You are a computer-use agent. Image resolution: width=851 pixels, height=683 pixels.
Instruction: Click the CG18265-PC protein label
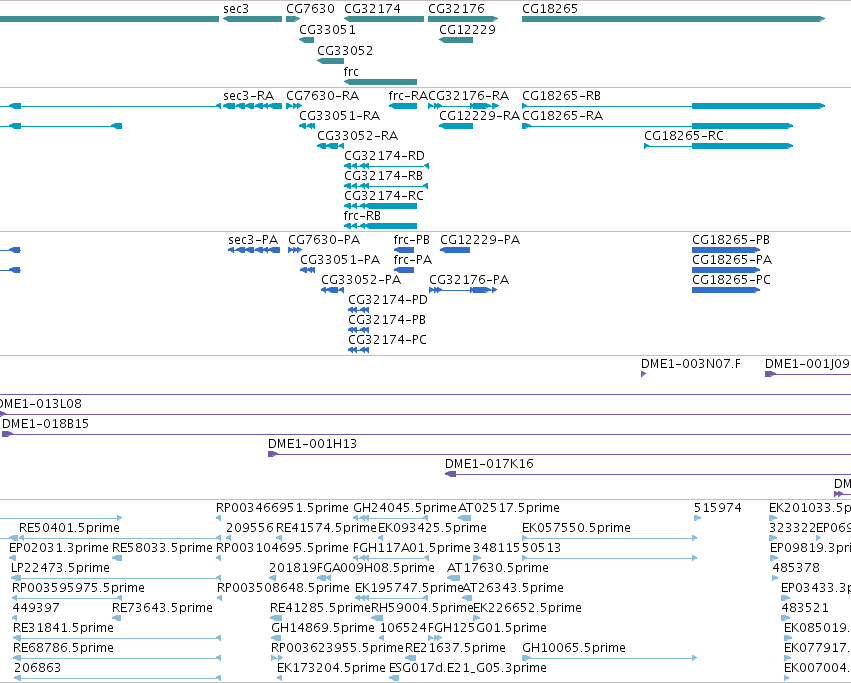[732, 280]
